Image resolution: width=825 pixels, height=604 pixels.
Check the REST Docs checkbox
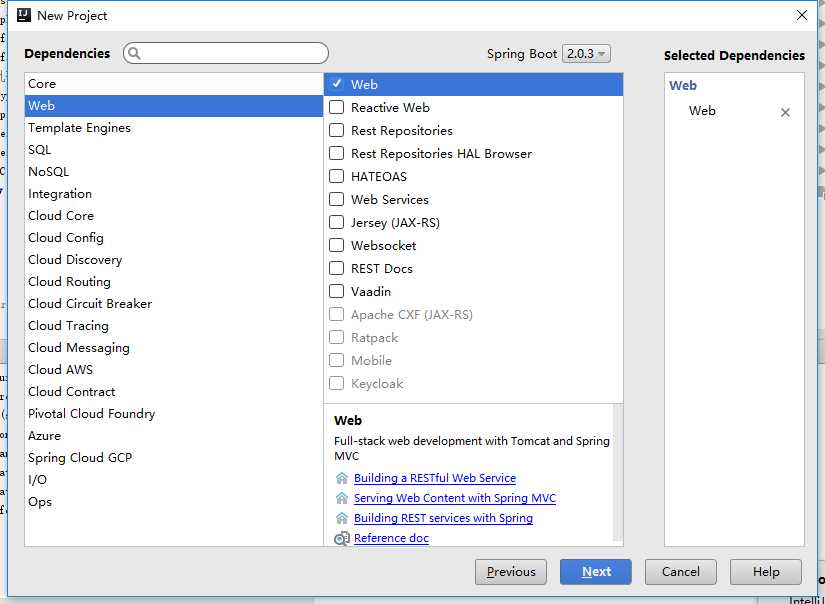click(x=337, y=268)
